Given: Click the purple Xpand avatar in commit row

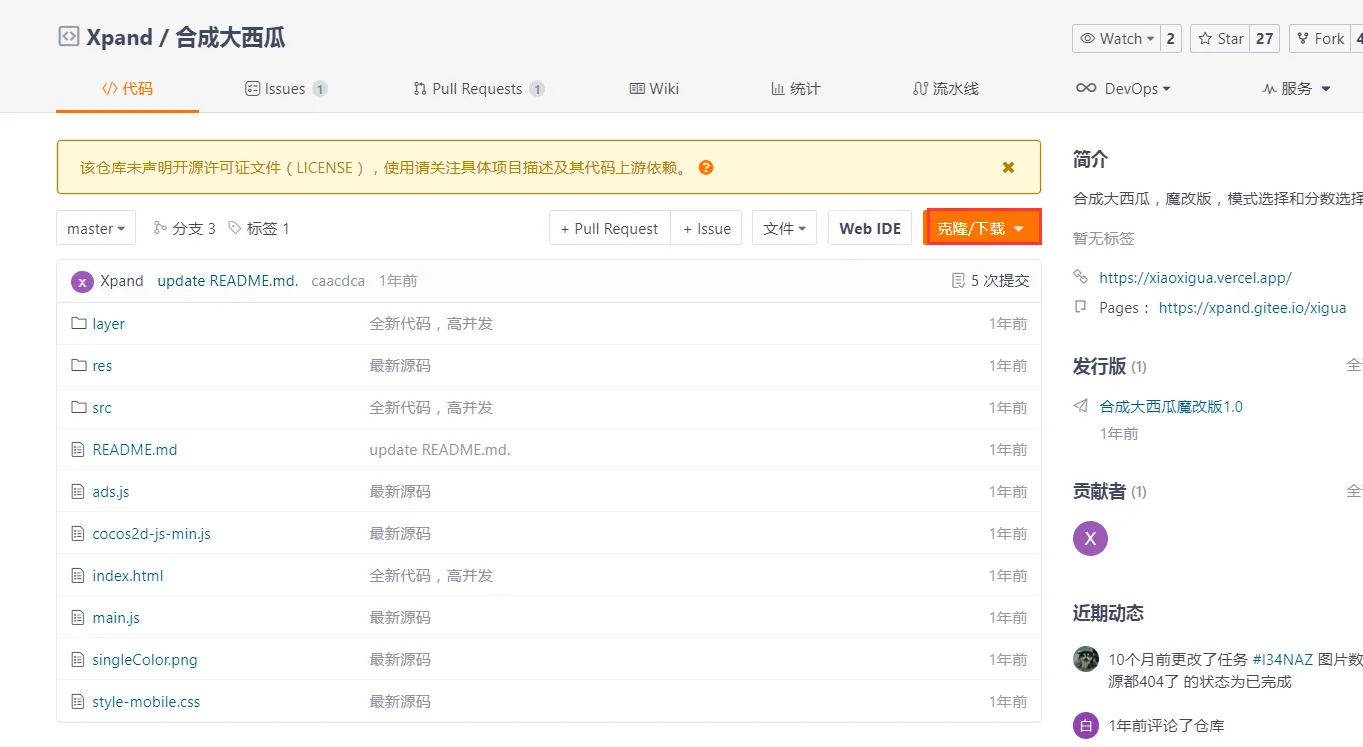Looking at the screenshot, I should 82,281.
